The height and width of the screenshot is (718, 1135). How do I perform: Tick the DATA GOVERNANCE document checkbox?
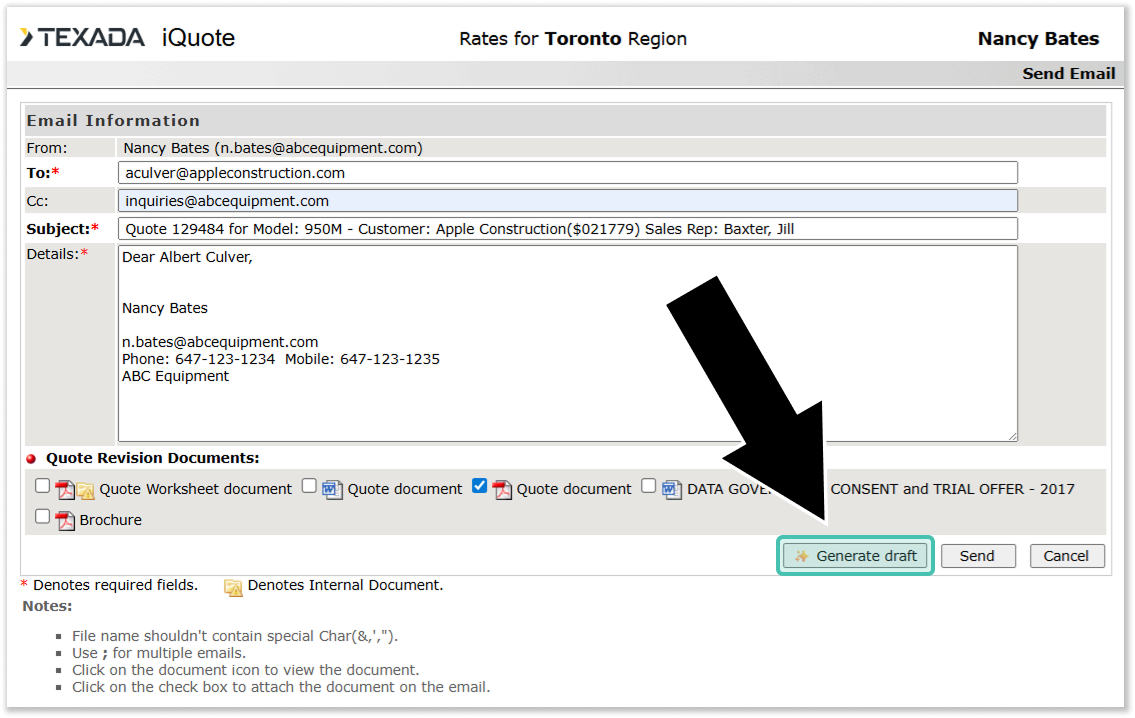tap(649, 486)
